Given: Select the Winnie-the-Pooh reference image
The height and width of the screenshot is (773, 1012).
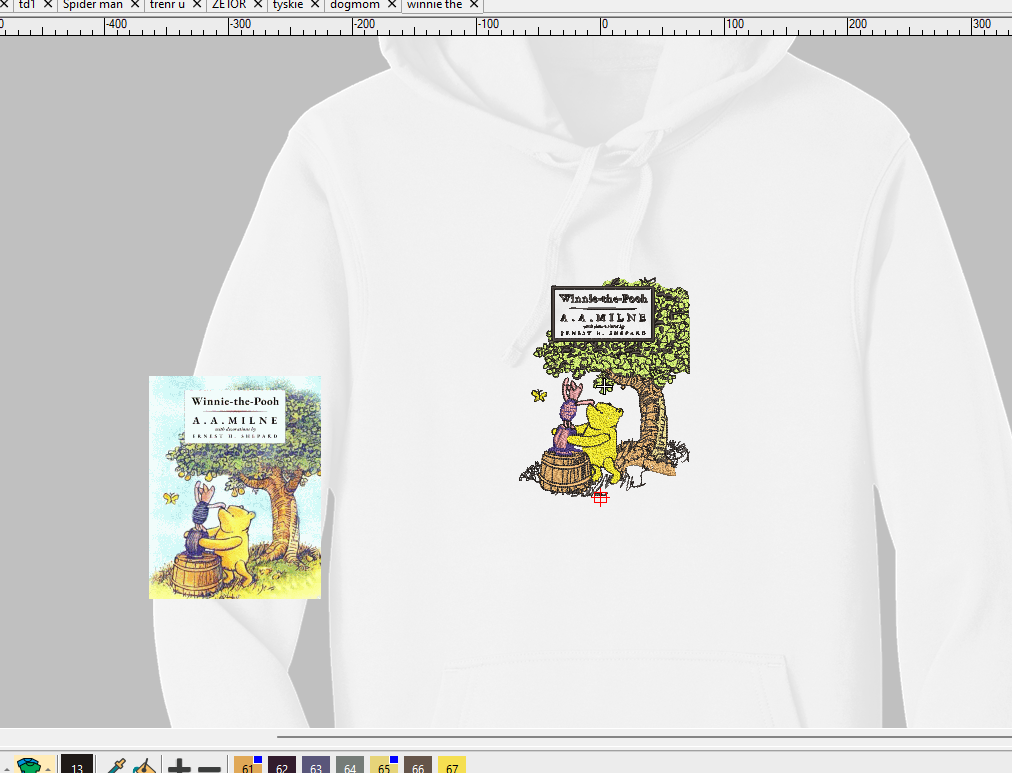Looking at the screenshot, I should pos(235,488).
